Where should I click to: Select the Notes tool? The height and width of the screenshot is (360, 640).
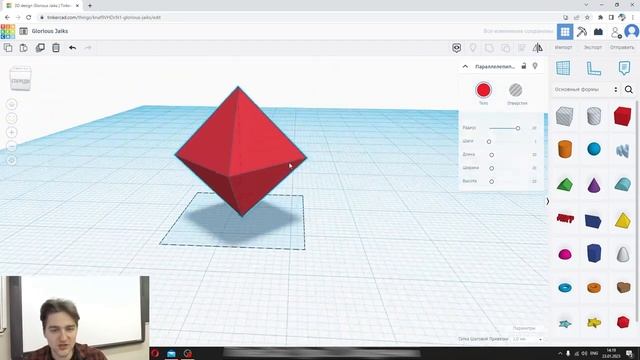pos(624,68)
